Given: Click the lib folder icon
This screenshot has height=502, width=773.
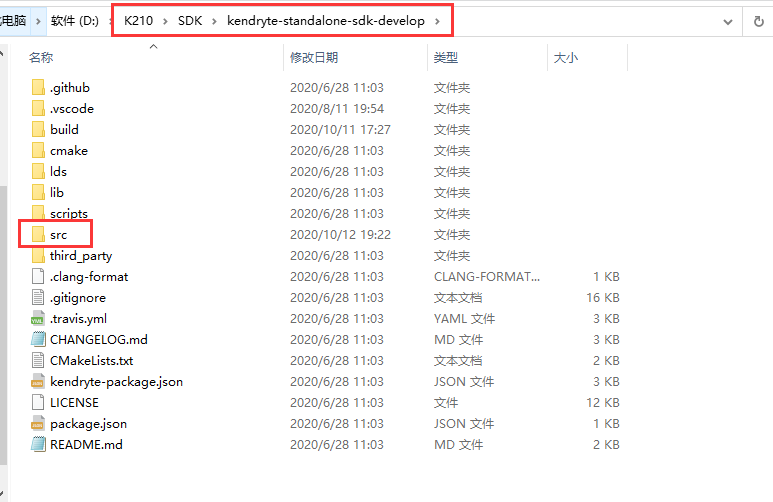Looking at the screenshot, I should coord(38,192).
